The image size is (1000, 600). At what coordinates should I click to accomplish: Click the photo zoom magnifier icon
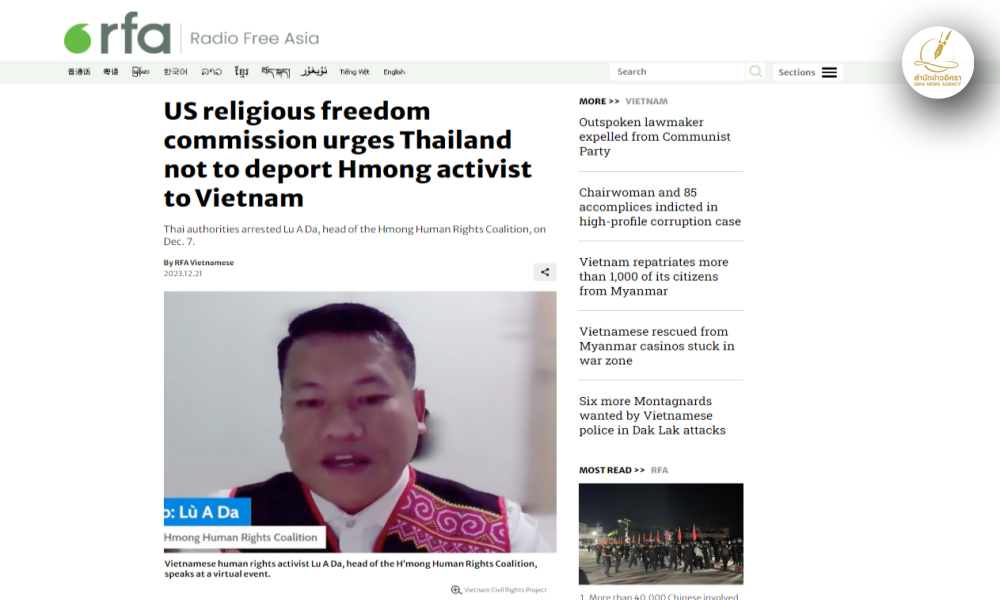(x=456, y=590)
